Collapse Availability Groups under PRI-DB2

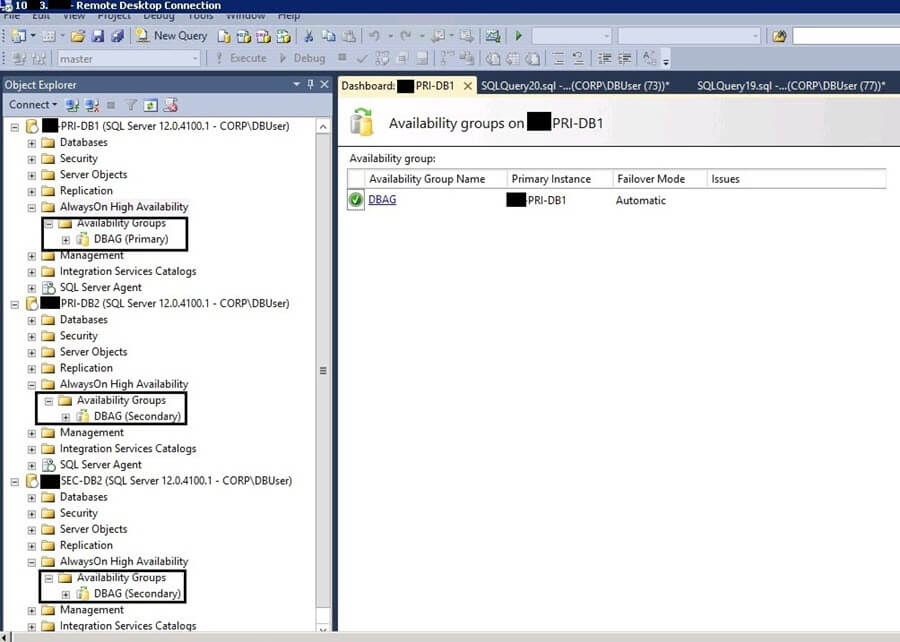[x=49, y=401]
